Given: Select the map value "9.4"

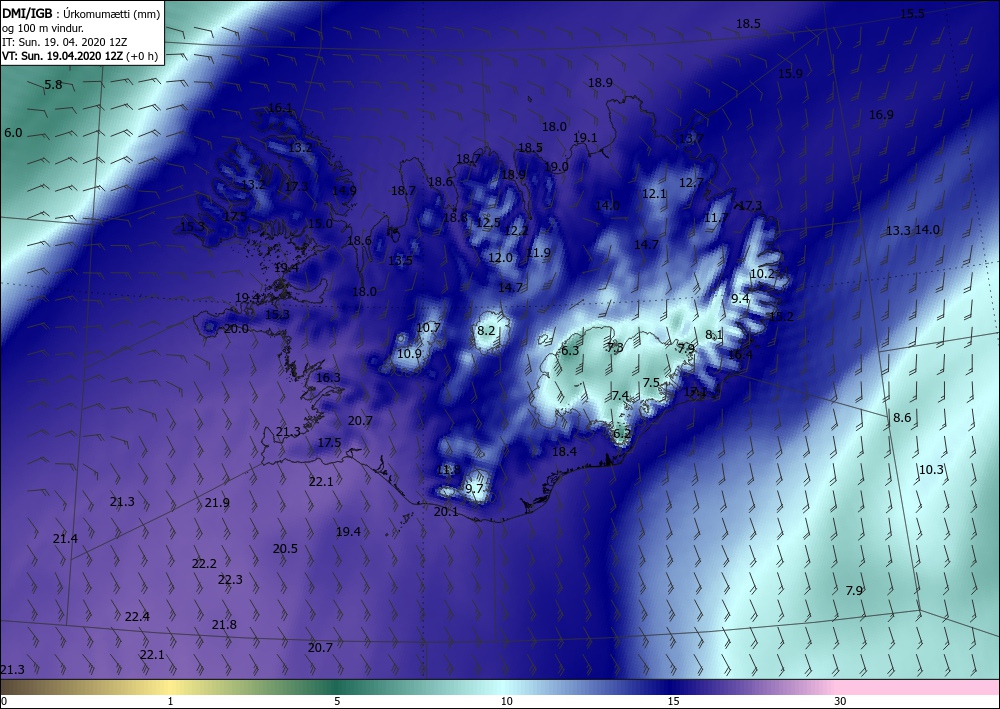Looking at the screenshot, I should tap(740, 298).
